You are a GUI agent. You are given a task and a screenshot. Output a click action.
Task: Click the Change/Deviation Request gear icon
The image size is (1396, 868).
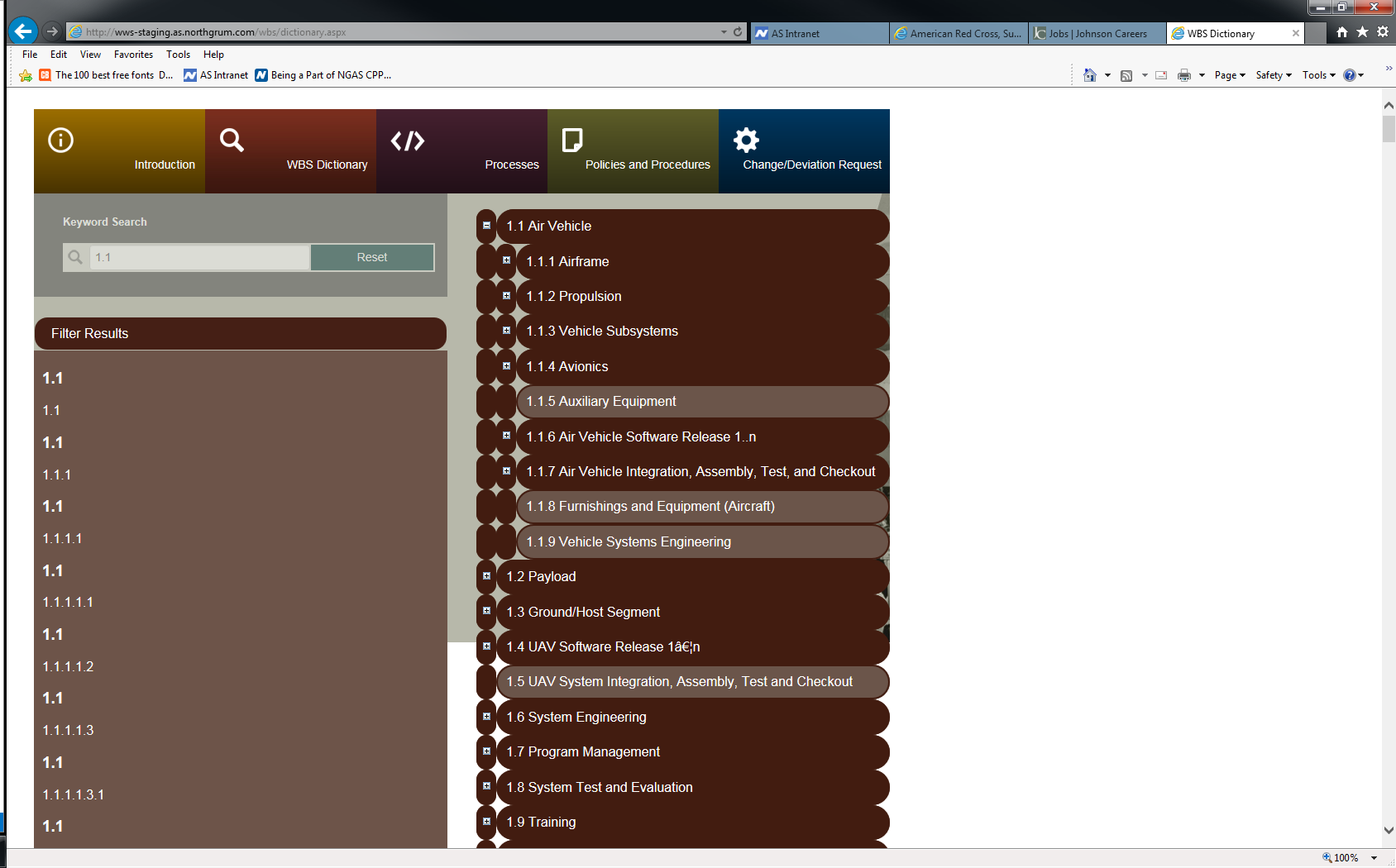coord(746,141)
